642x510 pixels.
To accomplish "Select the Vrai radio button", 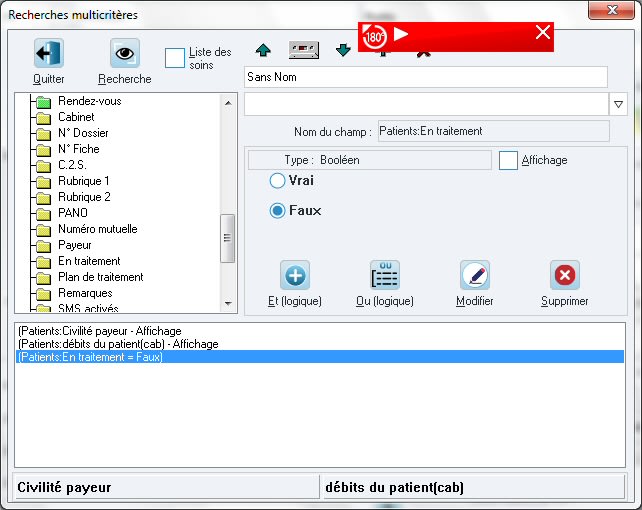I will point(277,181).
